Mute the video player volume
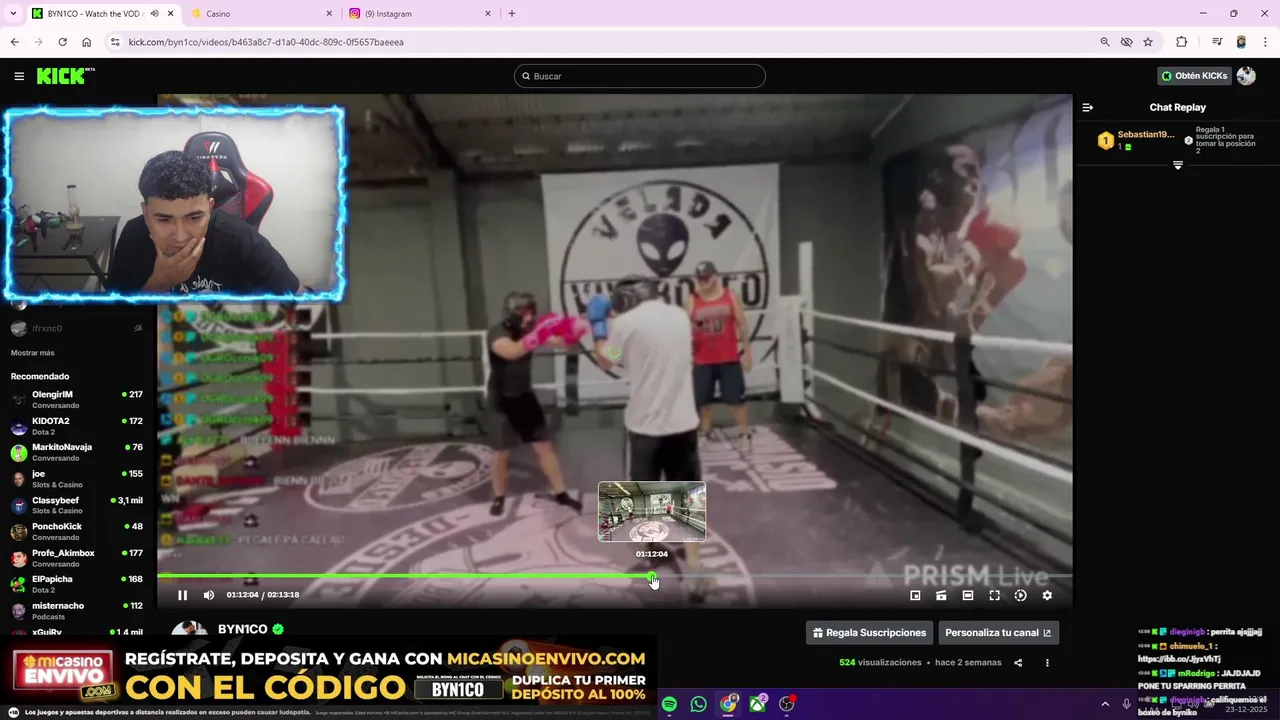Viewport: 1280px width, 720px height. click(x=209, y=595)
